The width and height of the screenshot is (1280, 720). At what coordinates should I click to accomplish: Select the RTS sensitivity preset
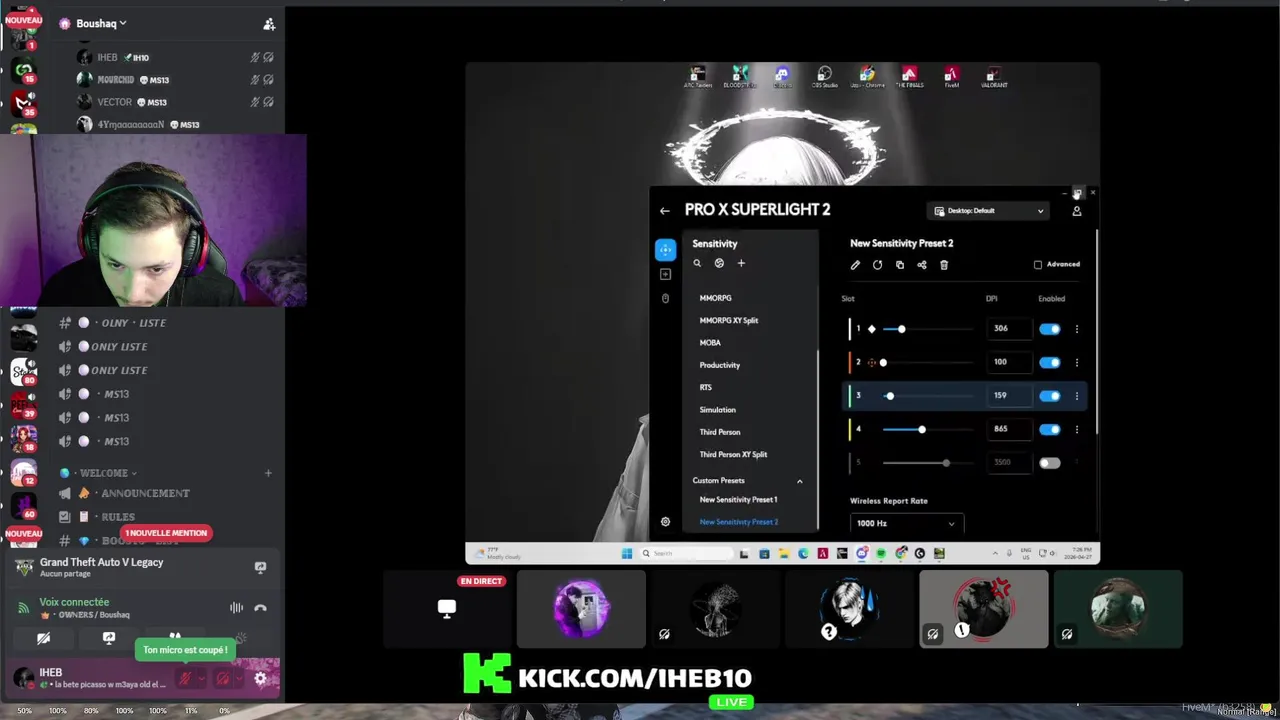coord(706,387)
